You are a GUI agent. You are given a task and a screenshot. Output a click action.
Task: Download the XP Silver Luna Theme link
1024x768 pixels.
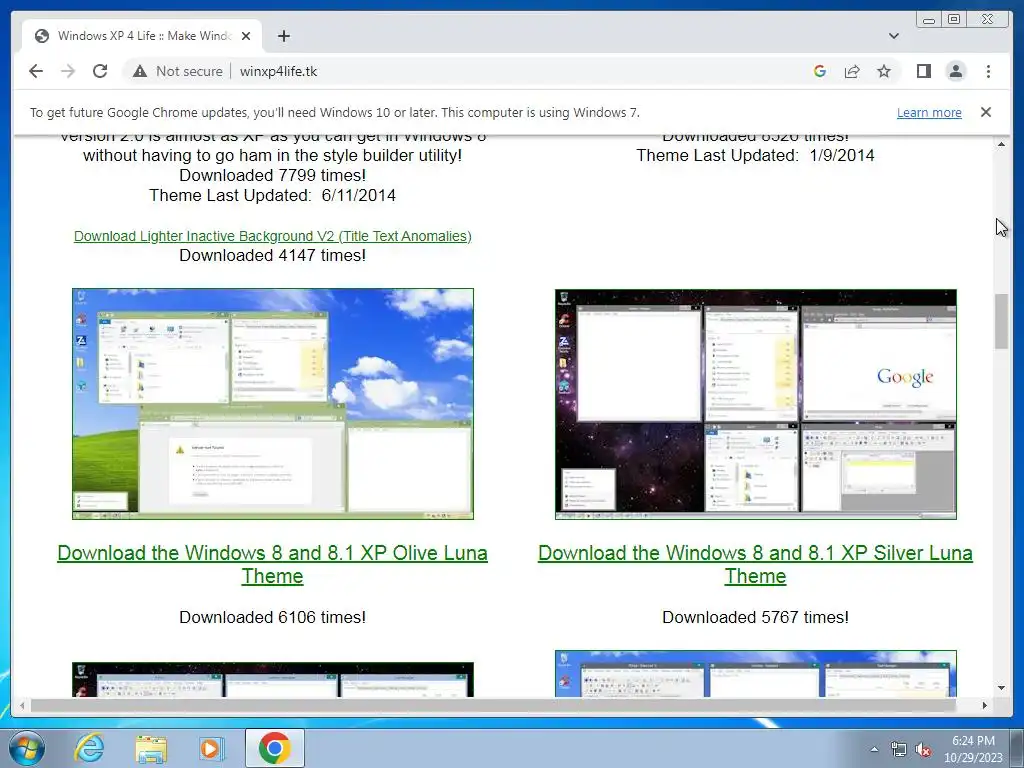[756, 564]
